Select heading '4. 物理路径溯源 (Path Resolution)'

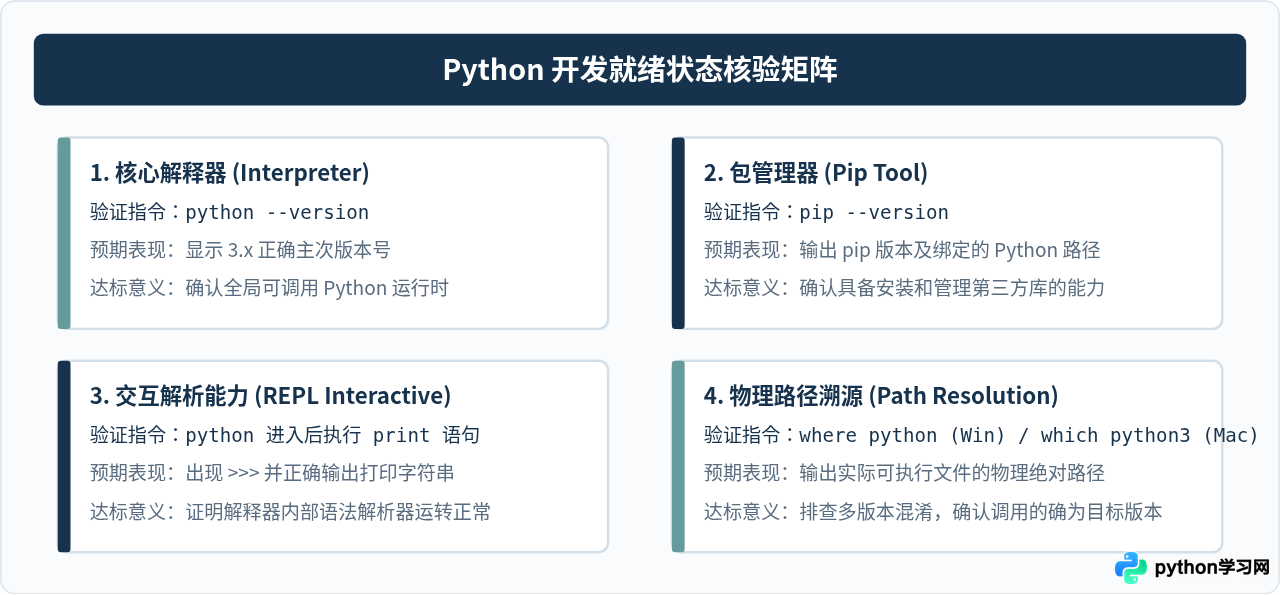[x=881, y=396]
